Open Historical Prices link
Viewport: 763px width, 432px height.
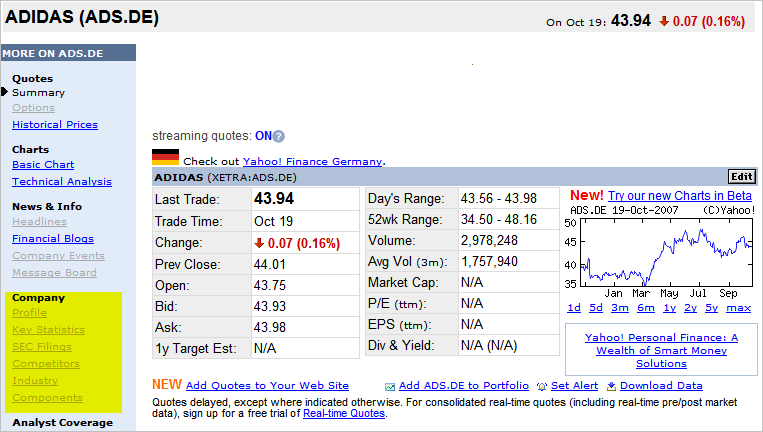[x=55, y=125]
